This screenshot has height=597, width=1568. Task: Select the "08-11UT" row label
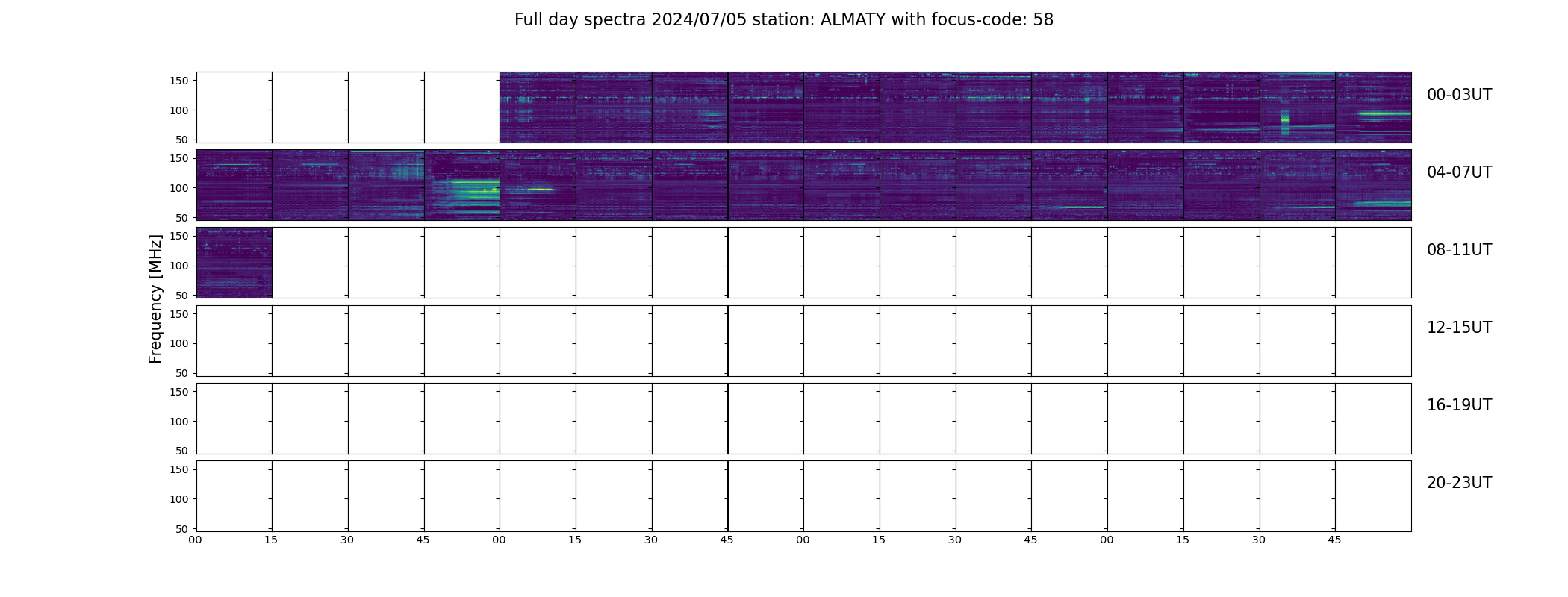[1459, 250]
